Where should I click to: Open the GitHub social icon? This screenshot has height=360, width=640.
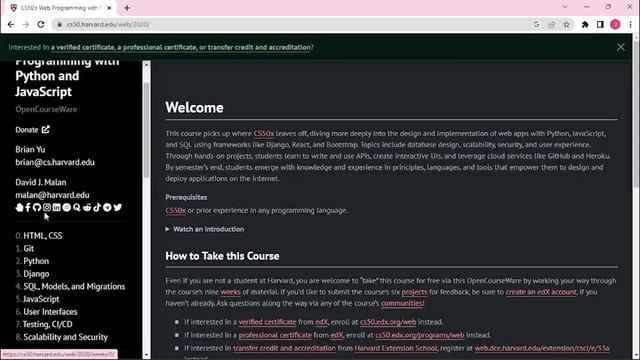(37, 207)
